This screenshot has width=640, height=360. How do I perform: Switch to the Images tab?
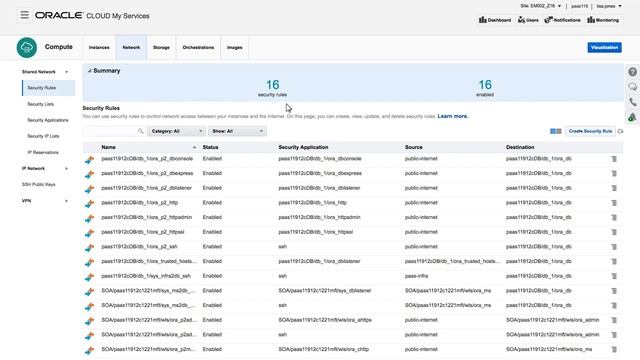[x=235, y=47]
